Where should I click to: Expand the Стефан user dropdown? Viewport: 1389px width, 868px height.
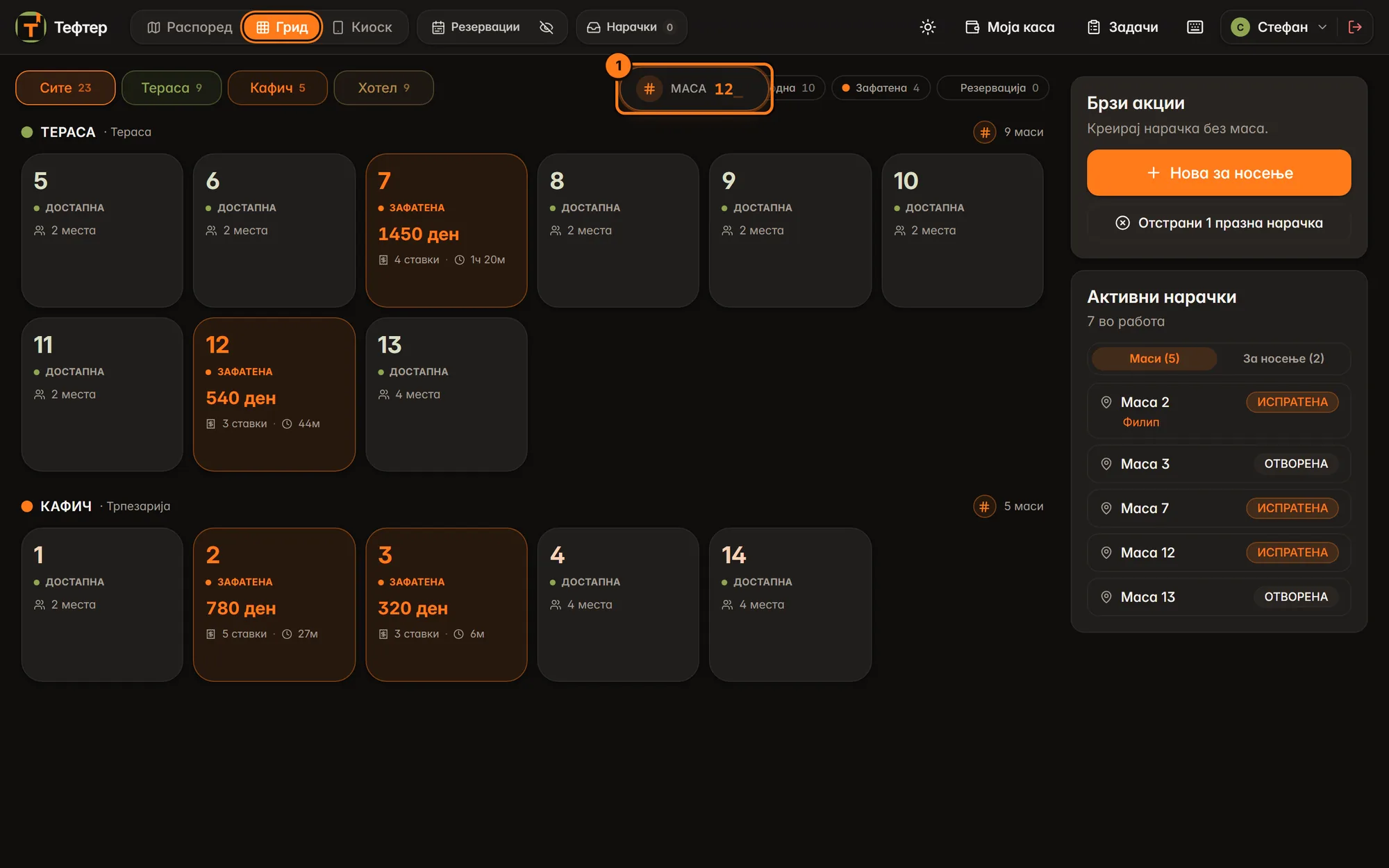(1279, 27)
